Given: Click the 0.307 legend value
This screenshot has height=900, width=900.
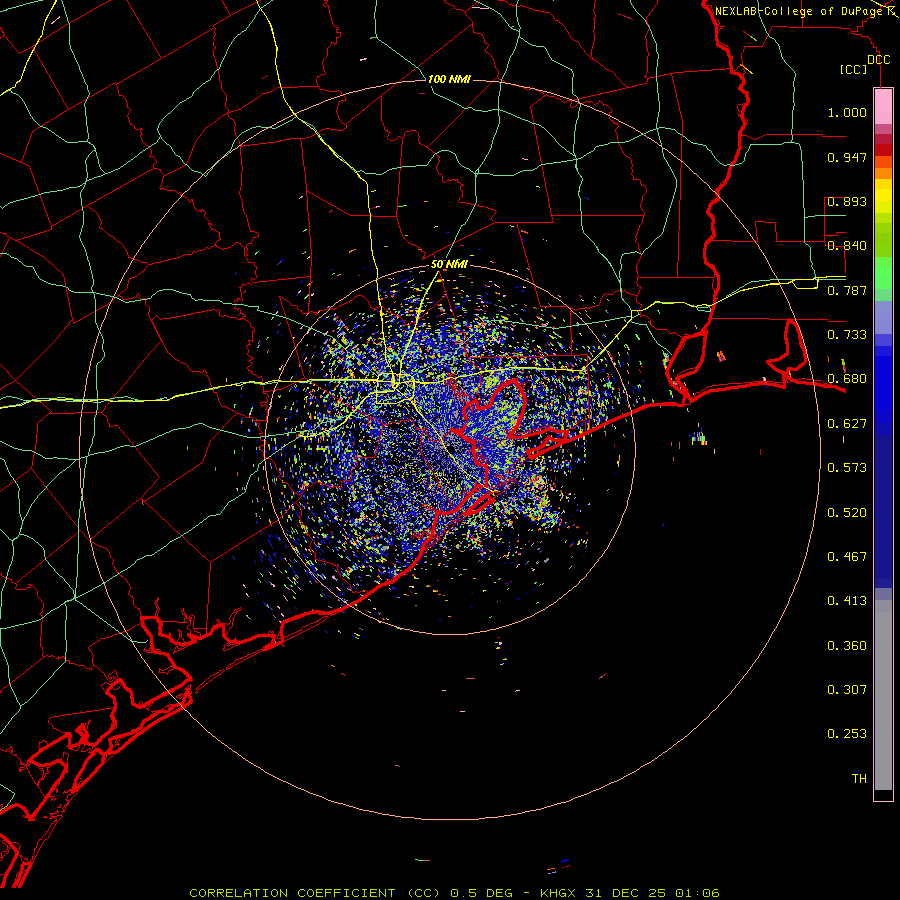Looking at the screenshot, I should [847, 690].
